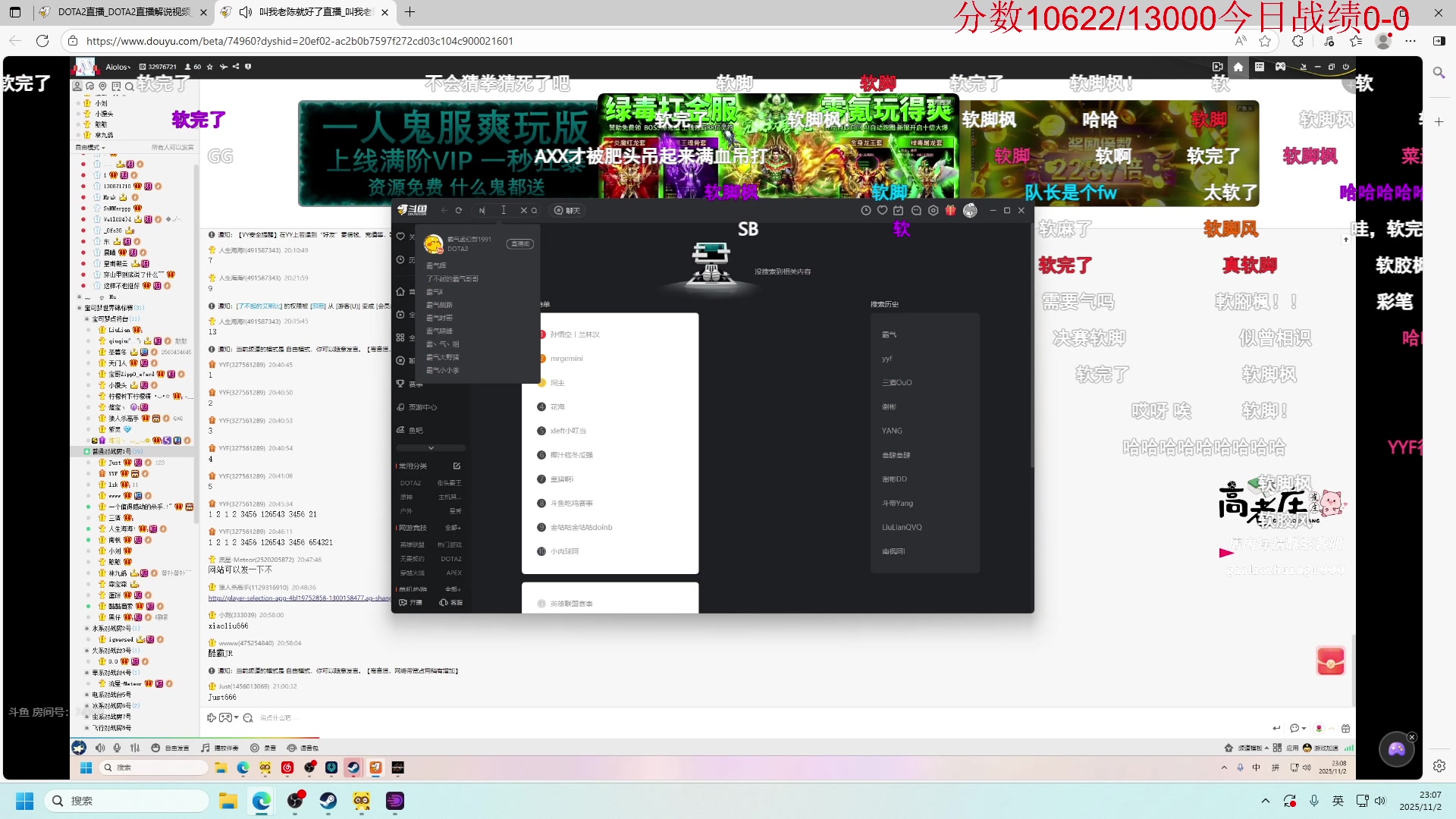Click the home icon in YY top bar
The width and height of the screenshot is (1456, 819).
click(1238, 67)
